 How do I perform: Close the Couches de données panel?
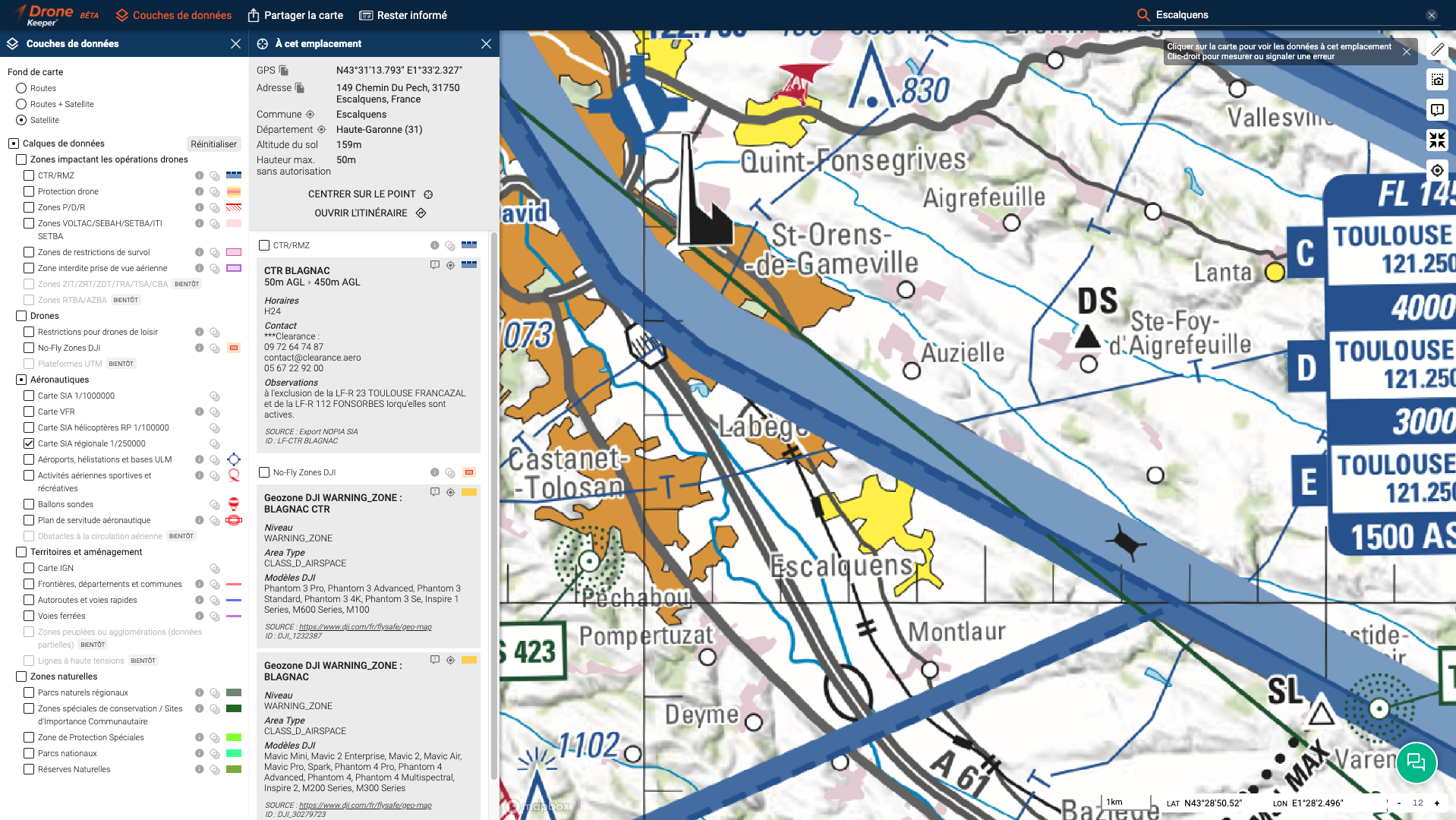(x=235, y=44)
